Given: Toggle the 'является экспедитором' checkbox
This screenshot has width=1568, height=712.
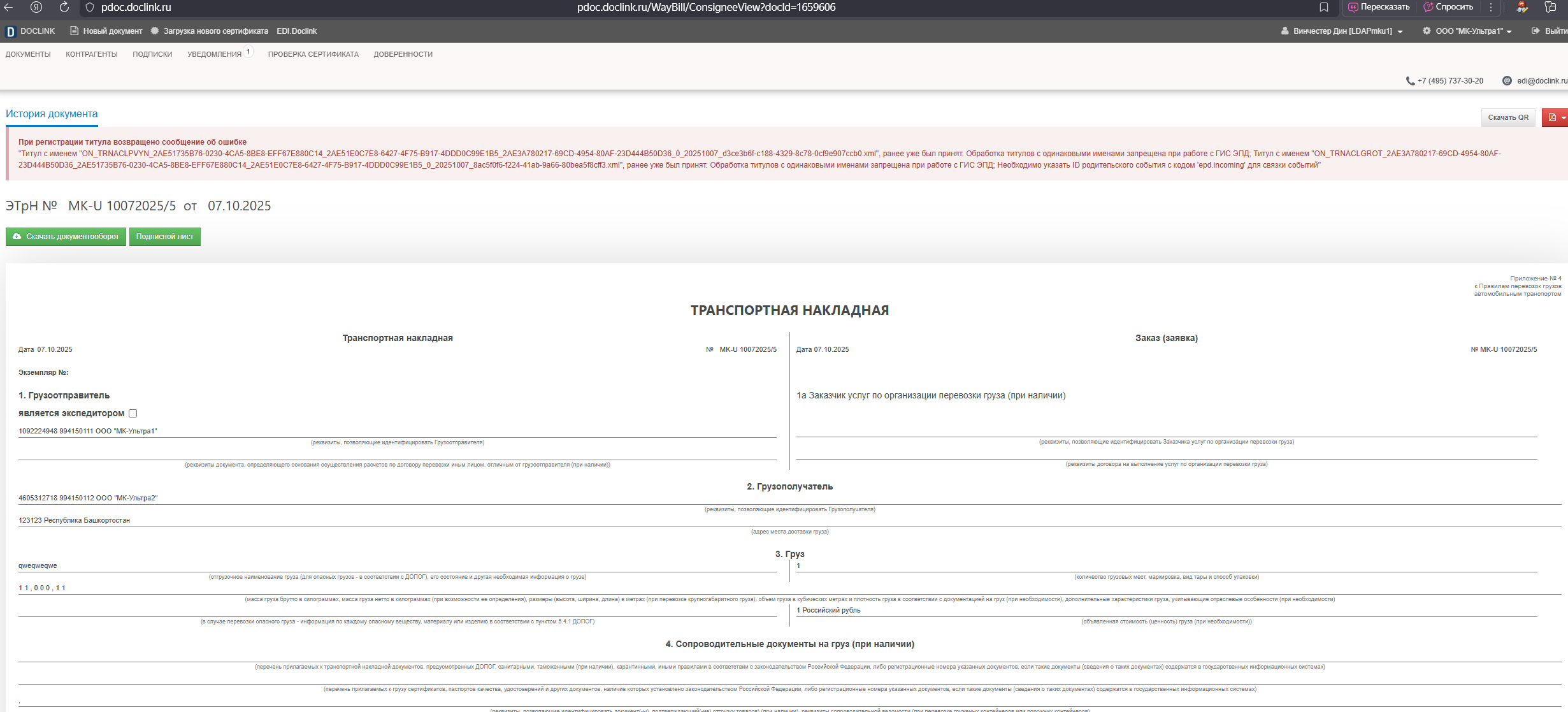Looking at the screenshot, I should (133, 414).
